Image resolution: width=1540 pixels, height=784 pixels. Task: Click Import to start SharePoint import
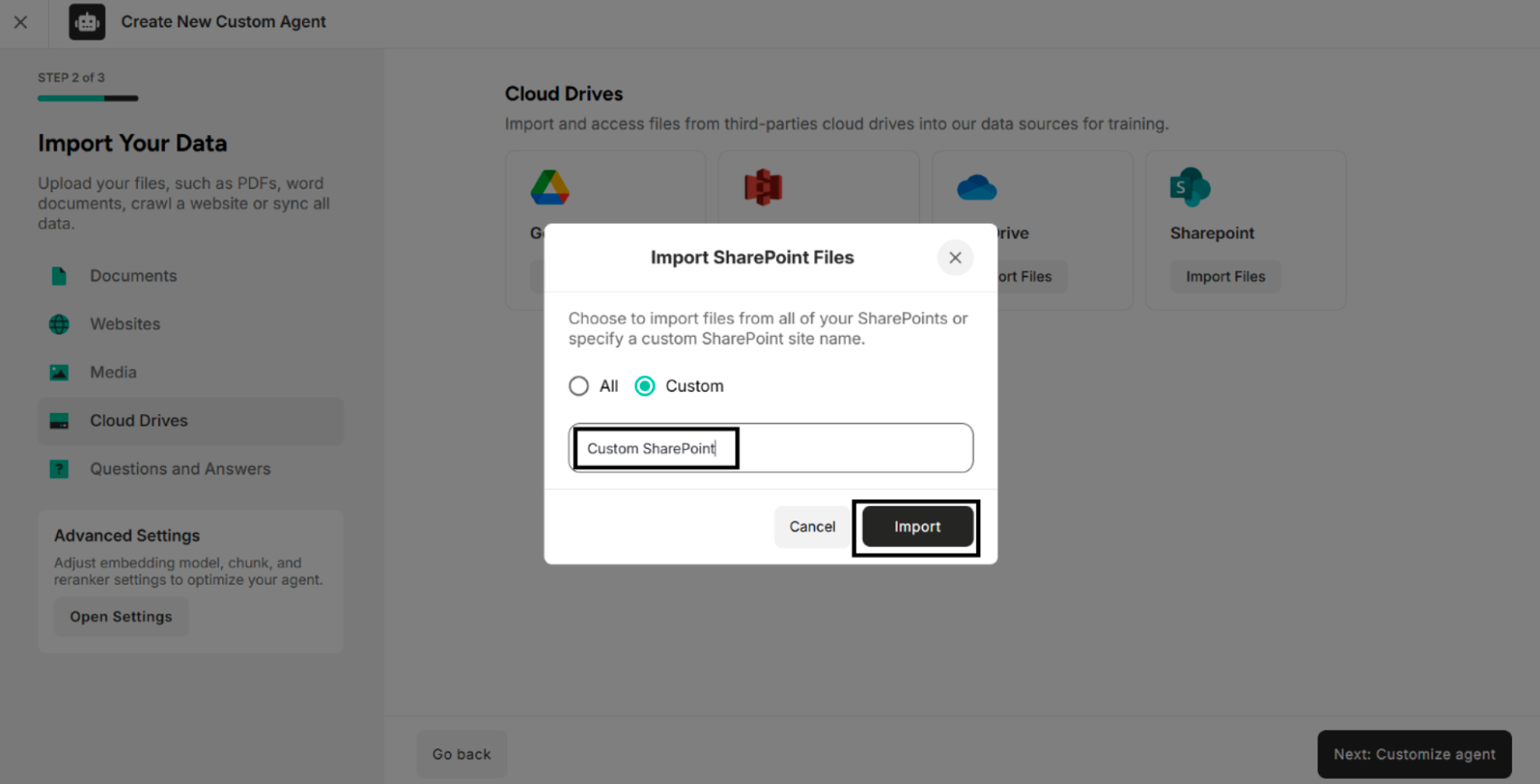pos(916,526)
